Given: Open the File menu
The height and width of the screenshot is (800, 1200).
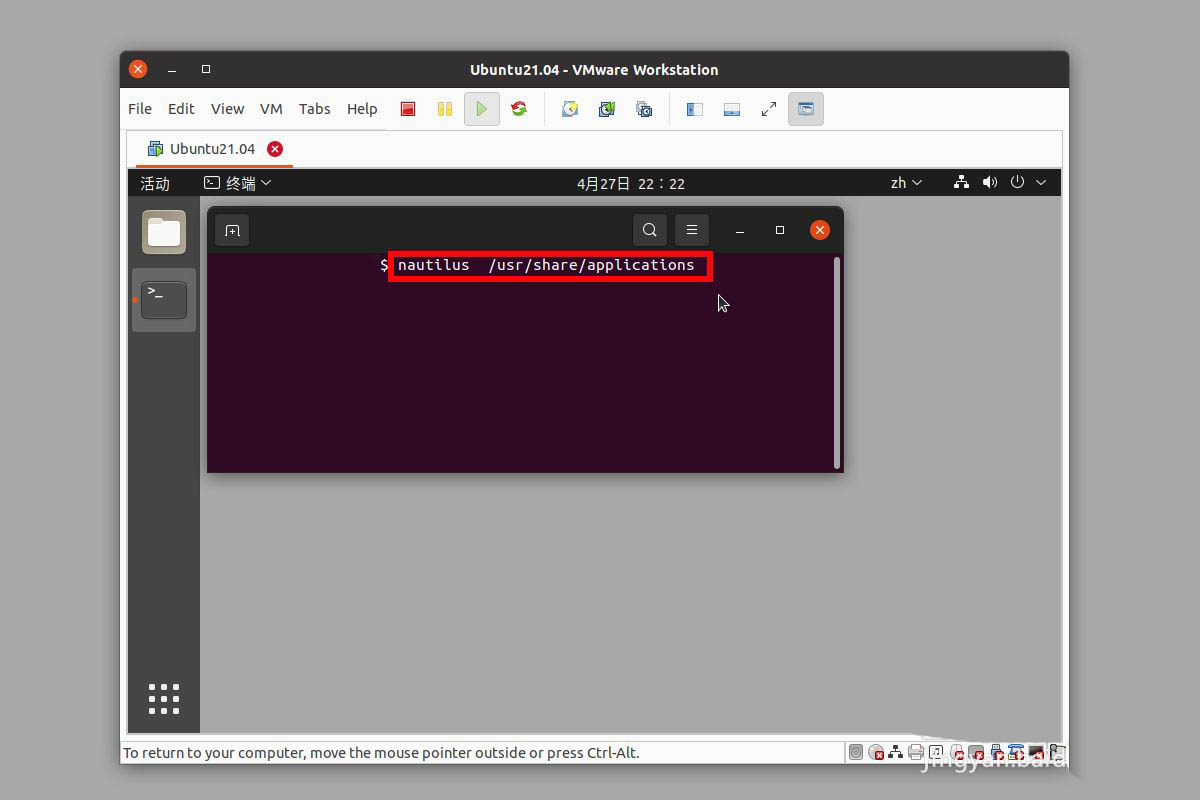Looking at the screenshot, I should [140, 109].
